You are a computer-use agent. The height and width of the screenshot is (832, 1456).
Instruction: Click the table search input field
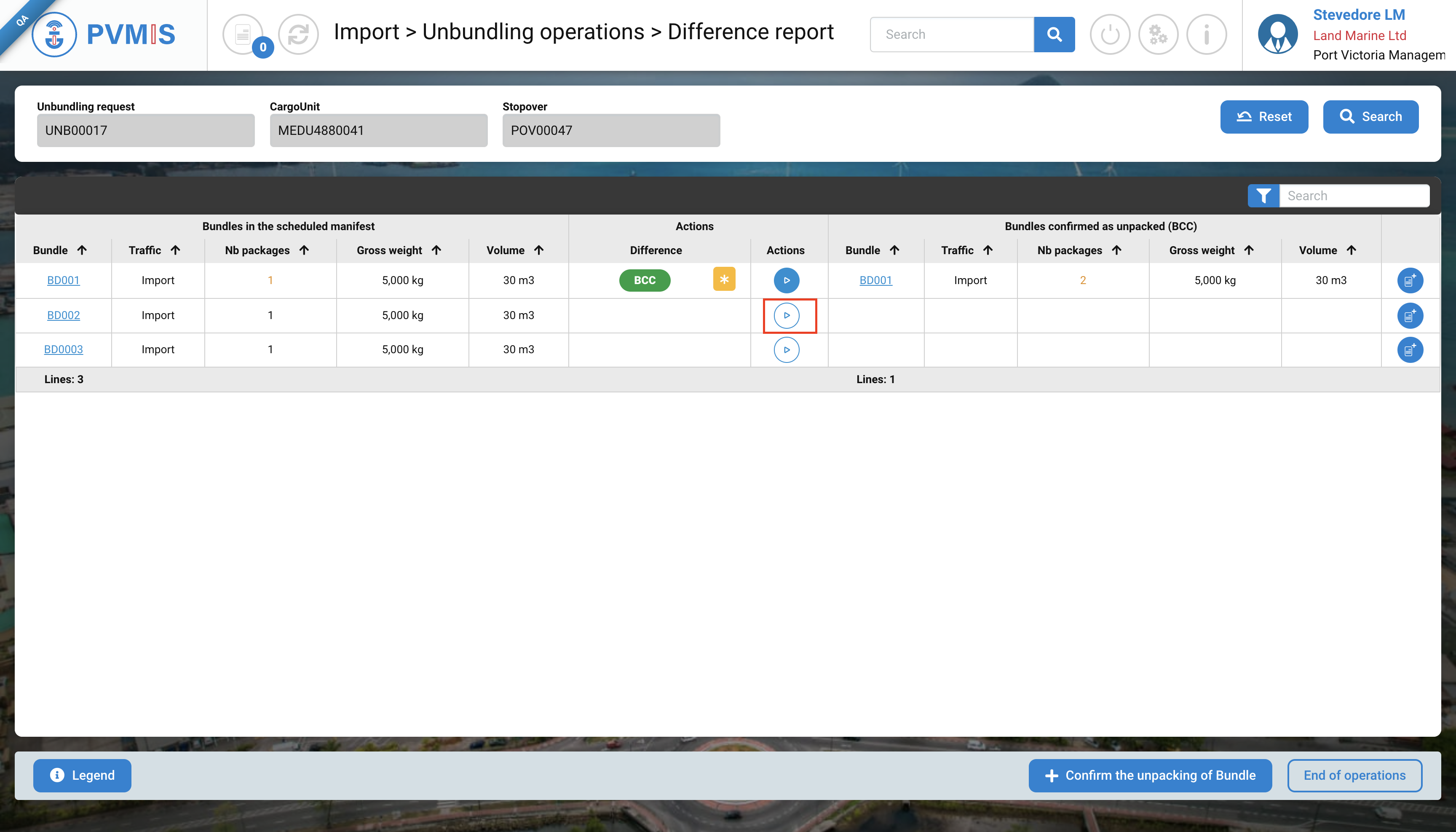(1354, 196)
